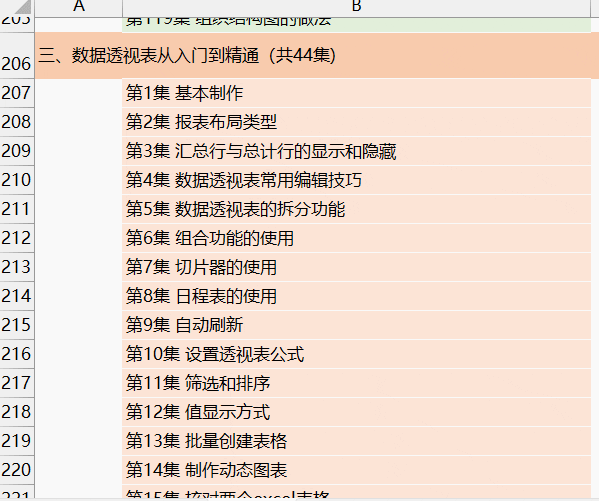Image resolution: width=599 pixels, height=501 pixels.
Task: Select row 206 header
Action: click(x=17, y=56)
